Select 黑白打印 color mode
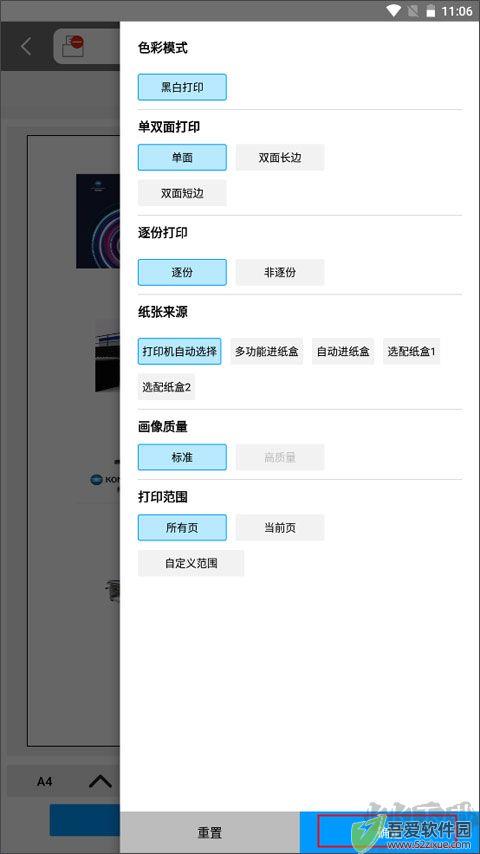 click(182, 87)
